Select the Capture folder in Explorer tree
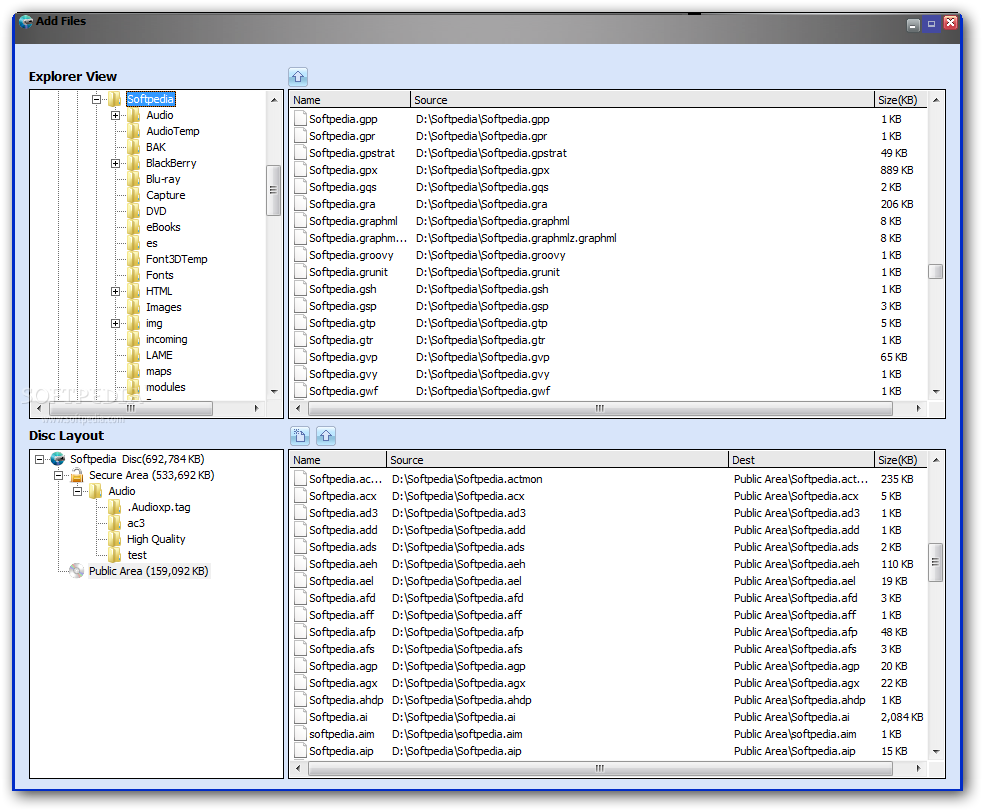 click(166, 195)
